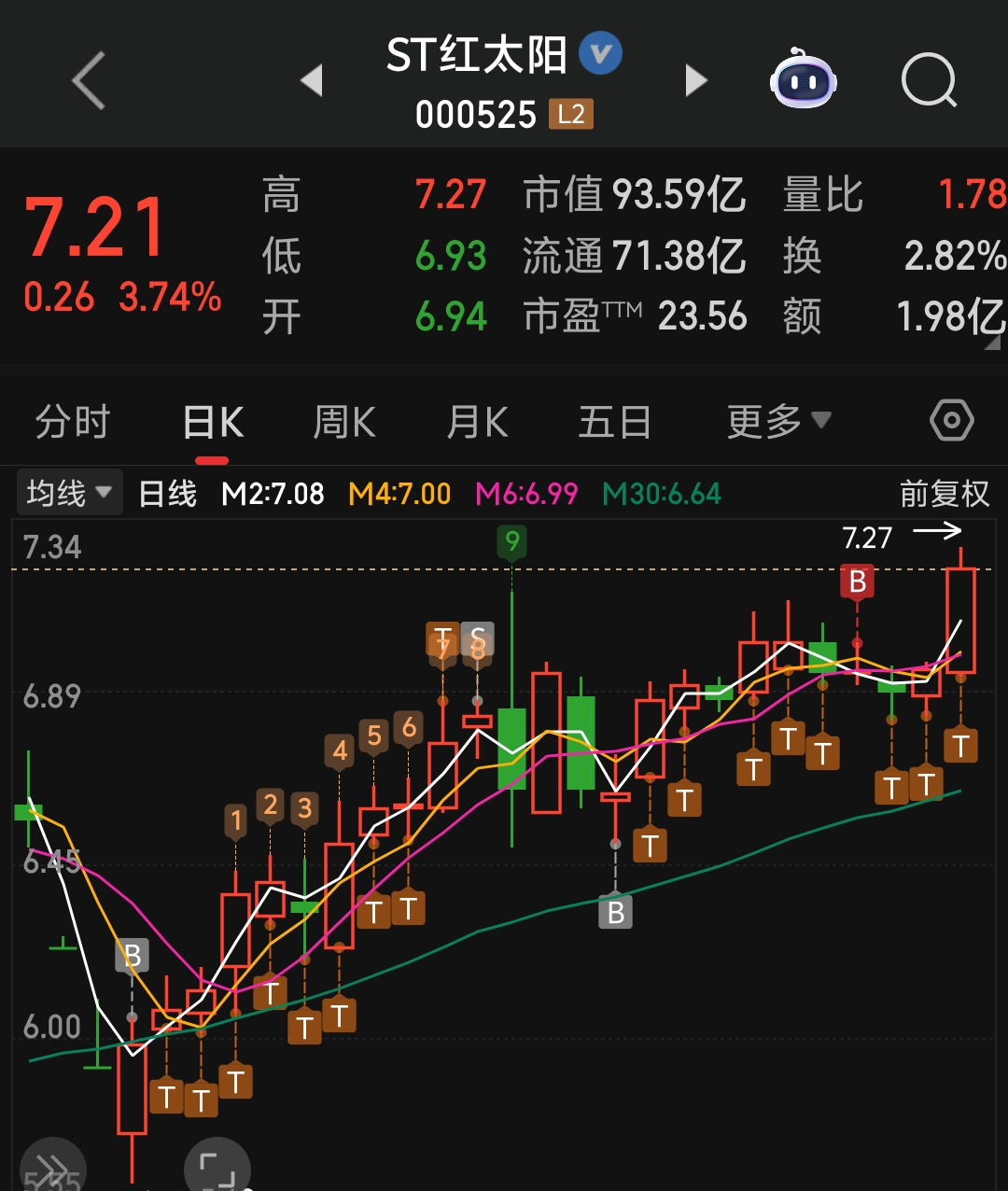Switch to the 分时 tab
1008x1191 pixels.
[73, 422]
